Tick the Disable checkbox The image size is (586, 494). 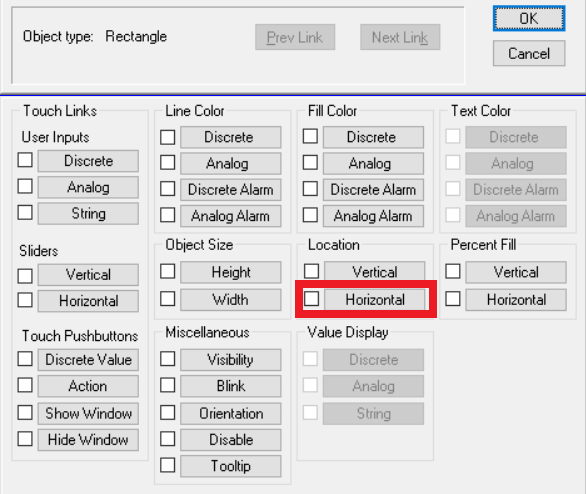tap(167, 439)
